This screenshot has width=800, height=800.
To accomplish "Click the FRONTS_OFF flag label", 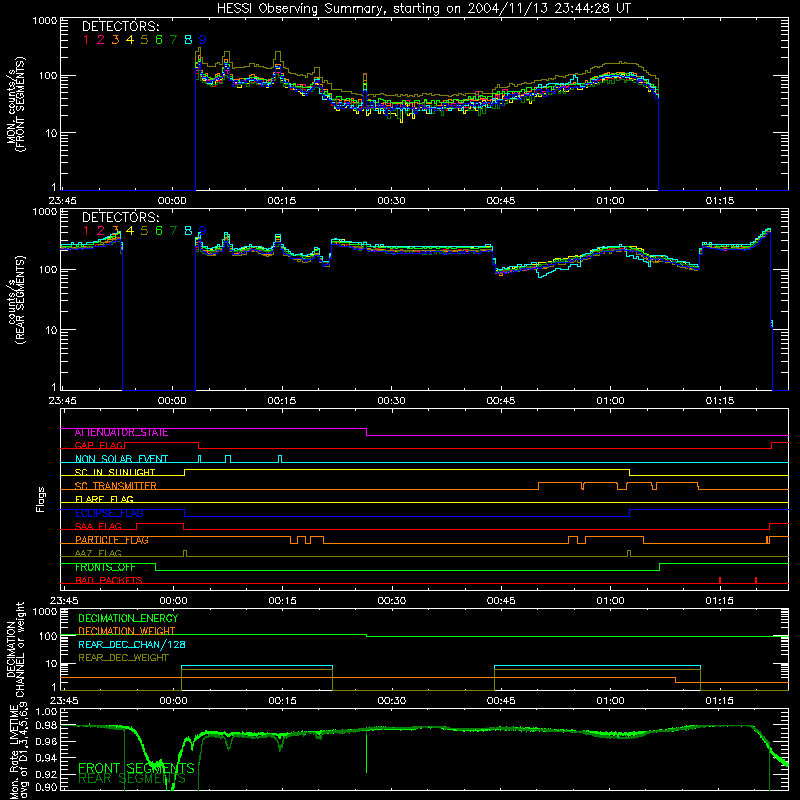I will [105, 567].
